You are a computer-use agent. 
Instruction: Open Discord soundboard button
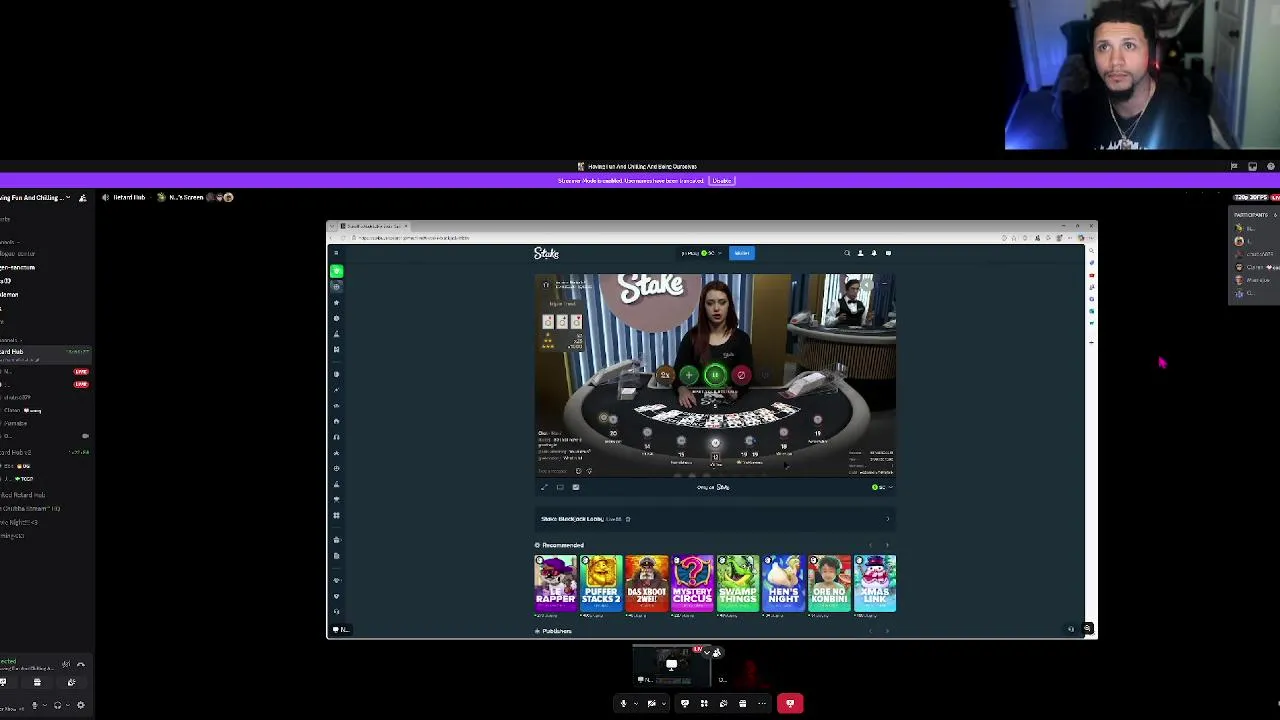tap(723, 703)
